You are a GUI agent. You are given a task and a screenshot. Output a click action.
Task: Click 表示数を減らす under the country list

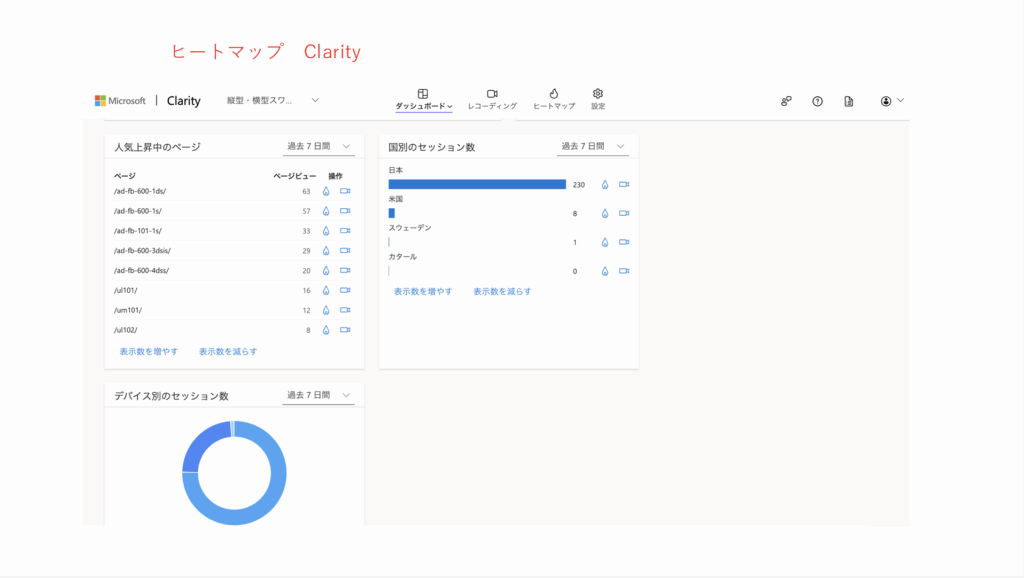click(x=502, y=292)
